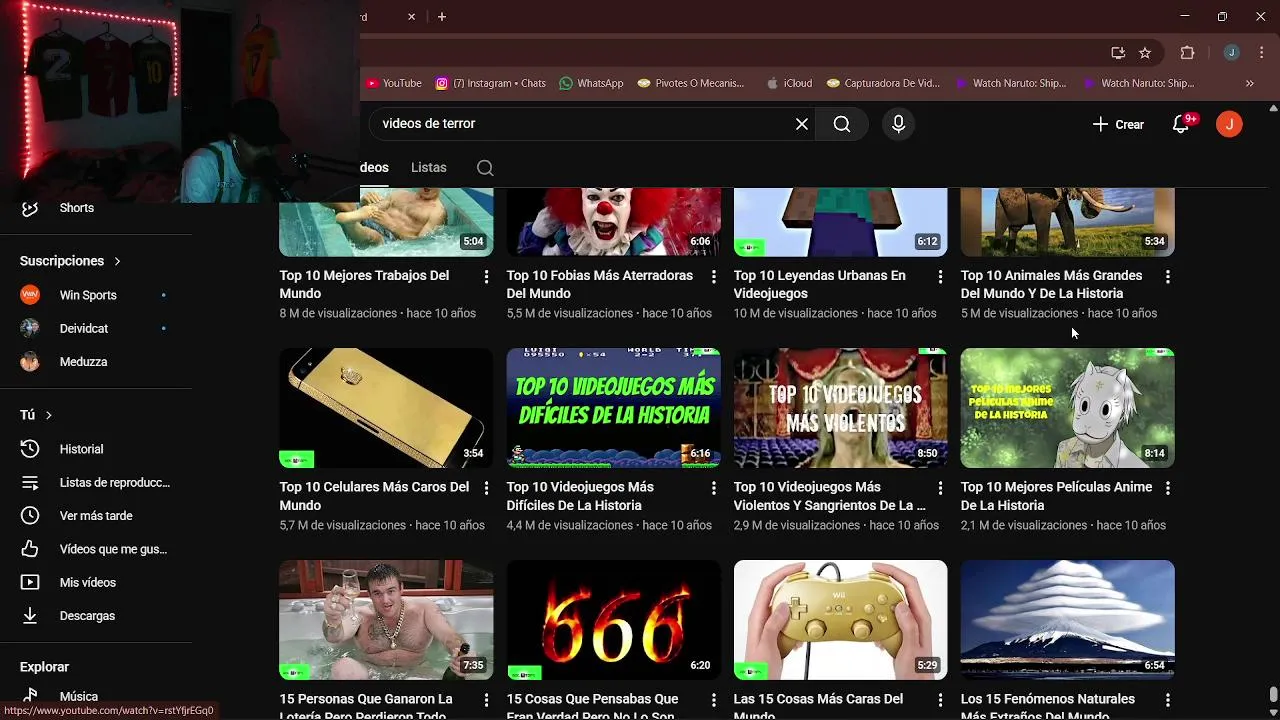Open options for Top 10 Leyendas Urbanas
This screenshot has width=1280, height=720.
point(940,276)
